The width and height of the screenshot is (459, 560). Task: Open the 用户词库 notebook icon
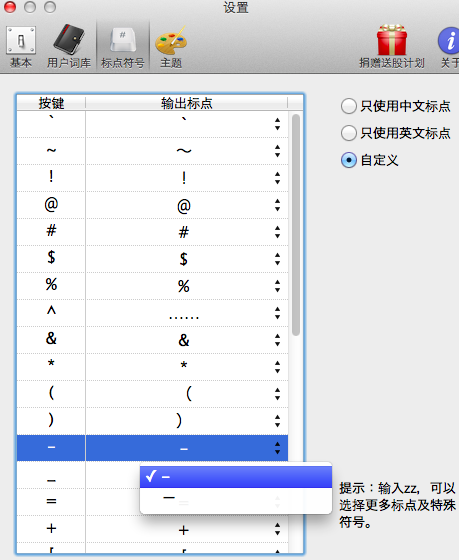(x=69, y=47)
